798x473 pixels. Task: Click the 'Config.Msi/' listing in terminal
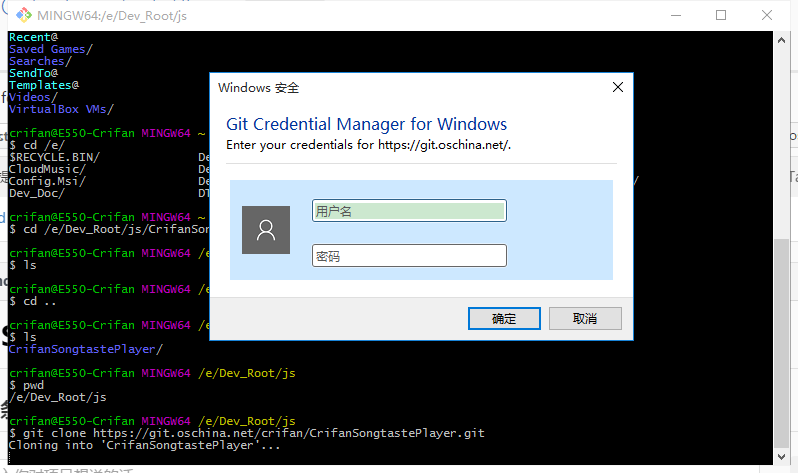(47, 181)
